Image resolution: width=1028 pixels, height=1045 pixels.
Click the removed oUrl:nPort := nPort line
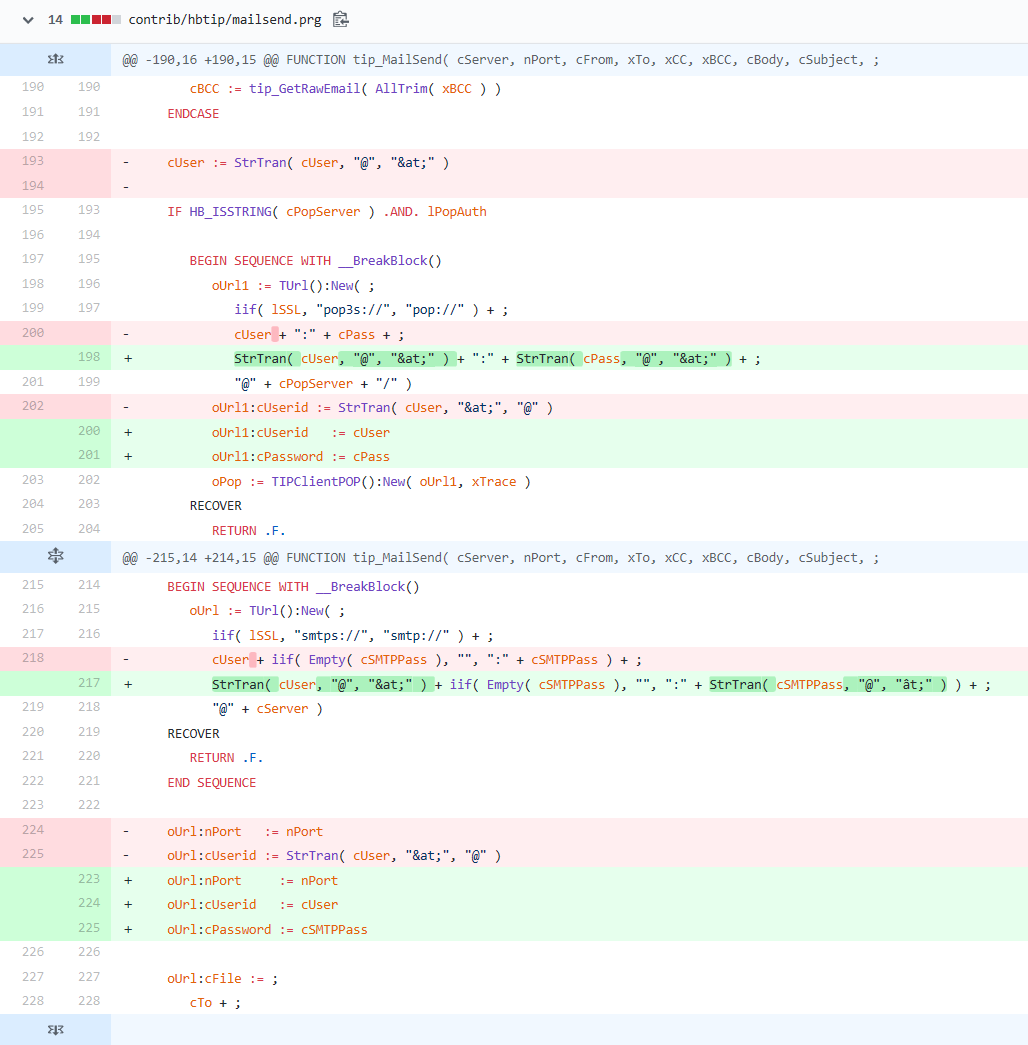coord(245,832)
